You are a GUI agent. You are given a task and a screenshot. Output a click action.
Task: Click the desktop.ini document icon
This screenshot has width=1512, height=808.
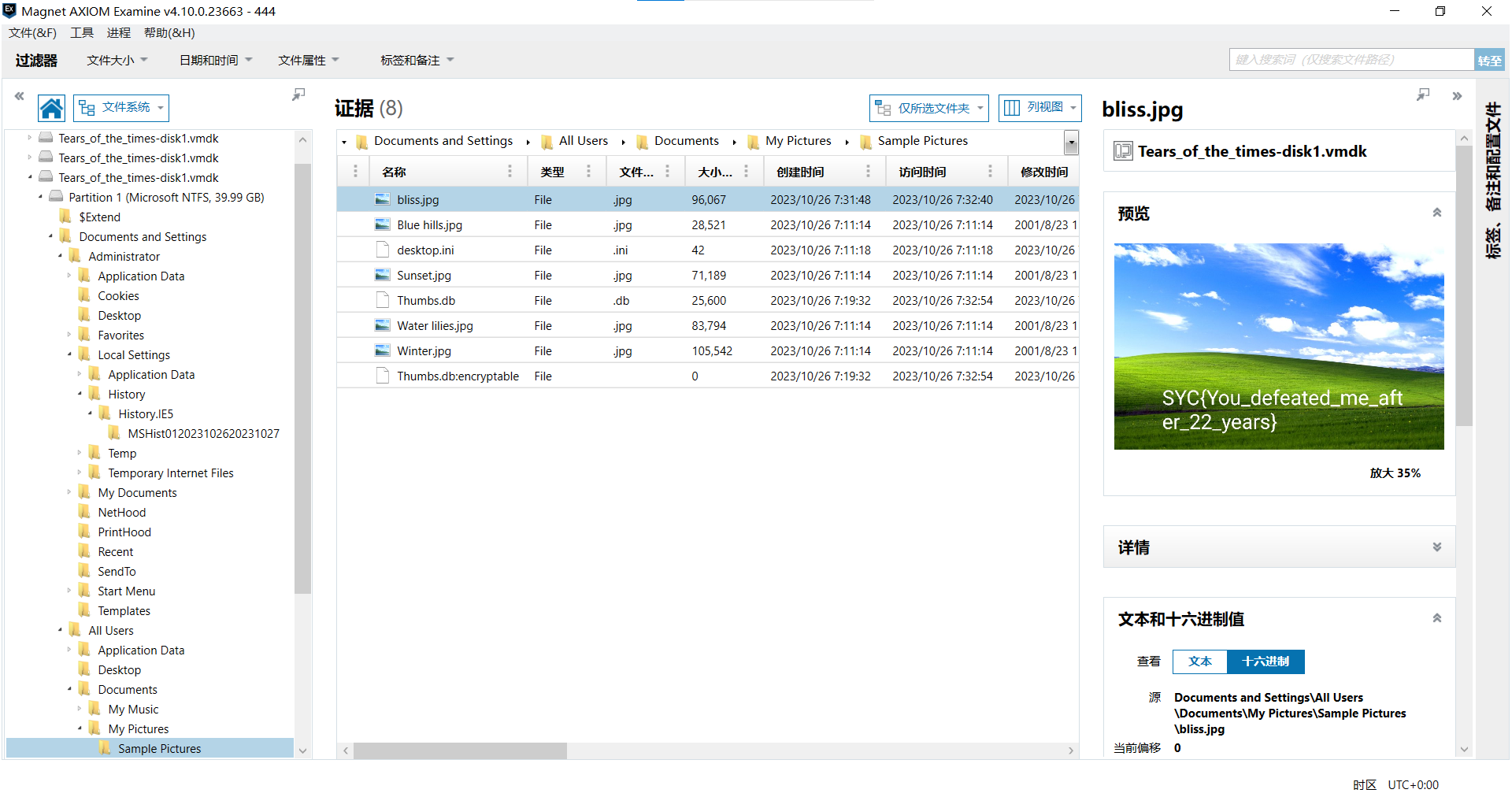[383, 250]
